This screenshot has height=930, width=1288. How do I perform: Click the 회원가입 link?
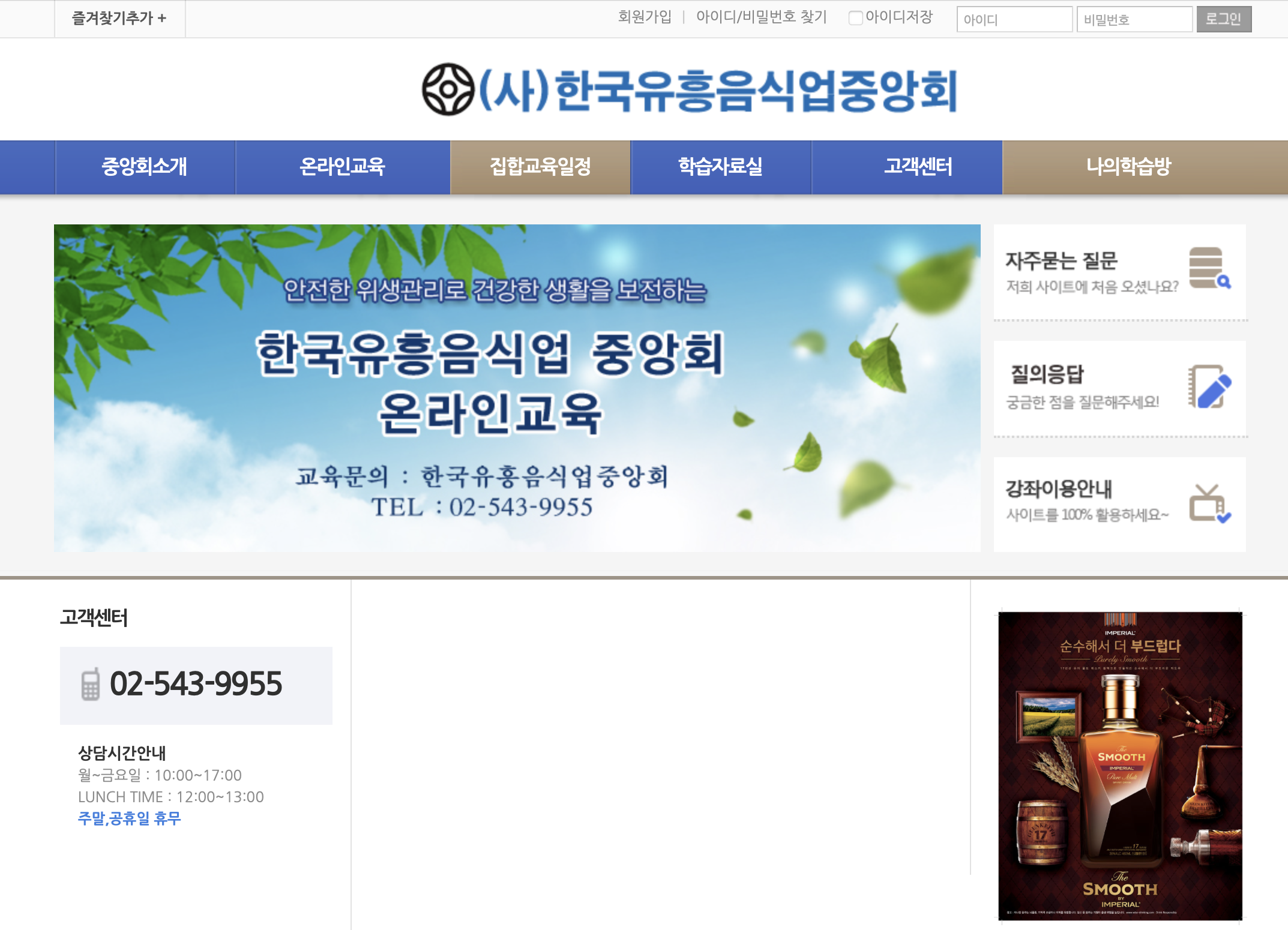tap(645, 17)
